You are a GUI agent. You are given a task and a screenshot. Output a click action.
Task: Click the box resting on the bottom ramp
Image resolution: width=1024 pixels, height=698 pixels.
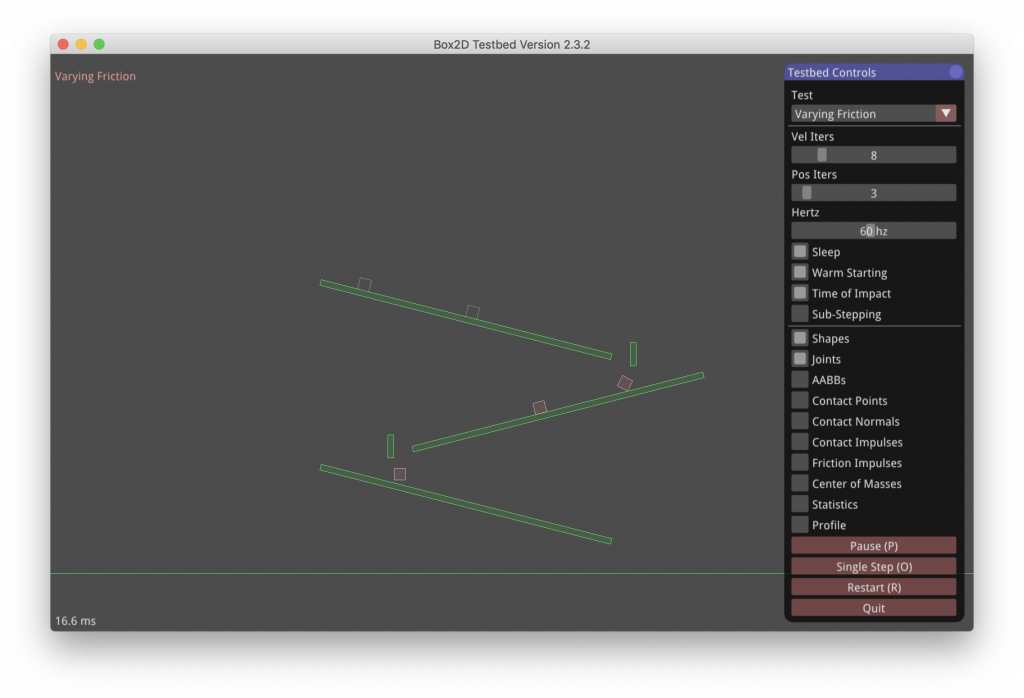pos(400,474)
